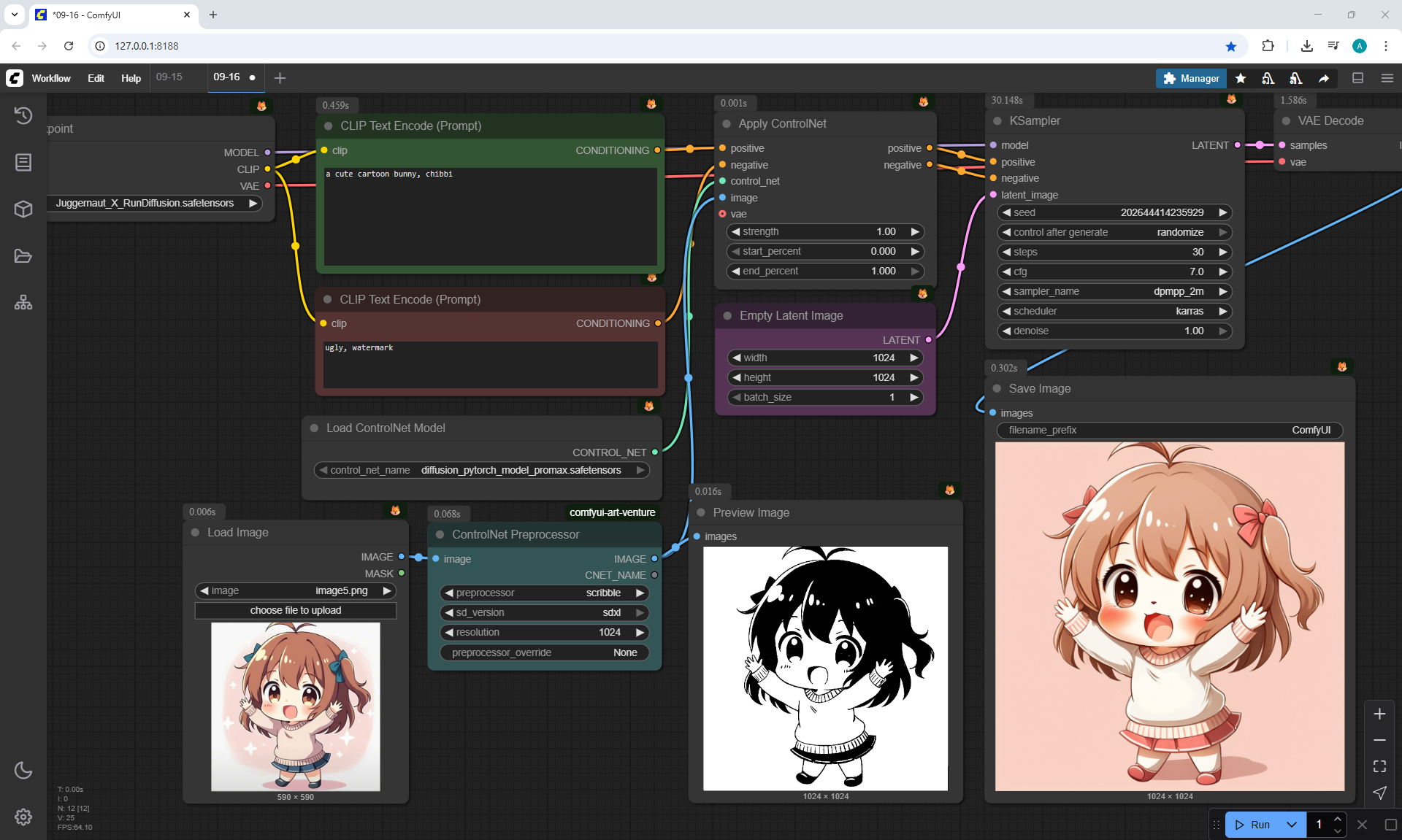Collapse the Save Image node dot
The width and height of the screenshot is (1402, 840).
[997, 388]
